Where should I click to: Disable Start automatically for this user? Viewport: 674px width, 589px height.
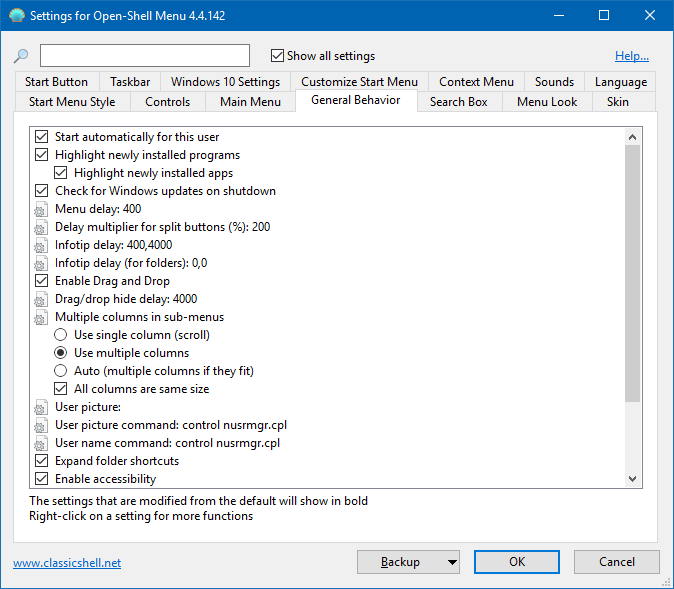click(x=41, y=137)
